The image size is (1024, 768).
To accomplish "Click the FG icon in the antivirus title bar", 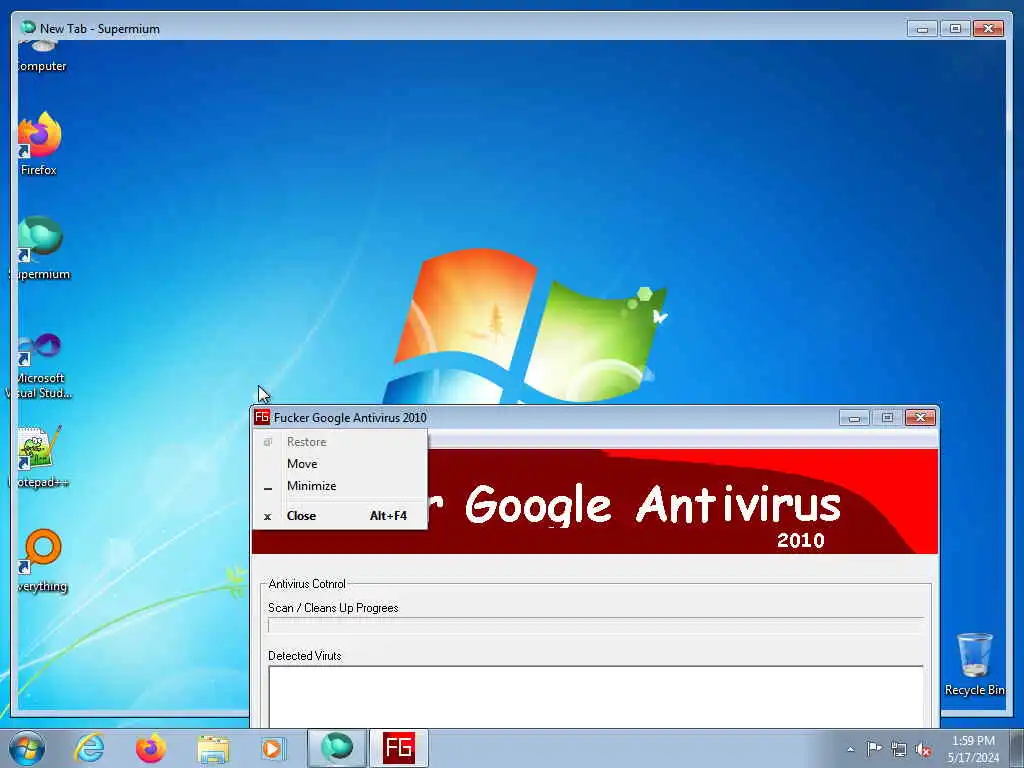I will (262, 417).
